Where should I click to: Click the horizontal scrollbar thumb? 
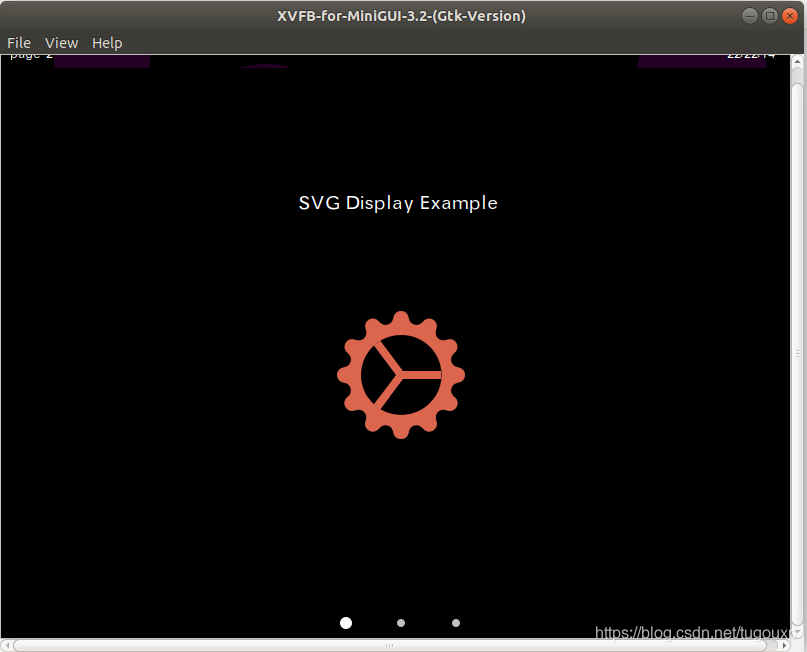click(x=390, y=645)
